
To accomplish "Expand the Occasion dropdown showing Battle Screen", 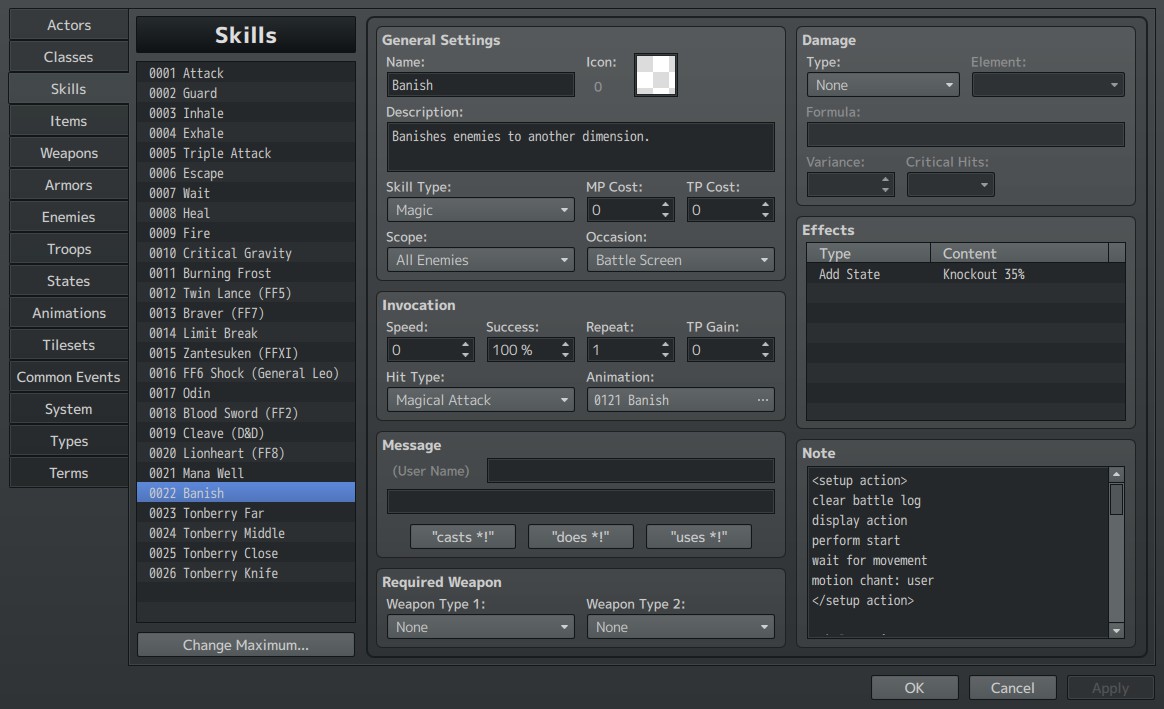I will tap(680, 260).
